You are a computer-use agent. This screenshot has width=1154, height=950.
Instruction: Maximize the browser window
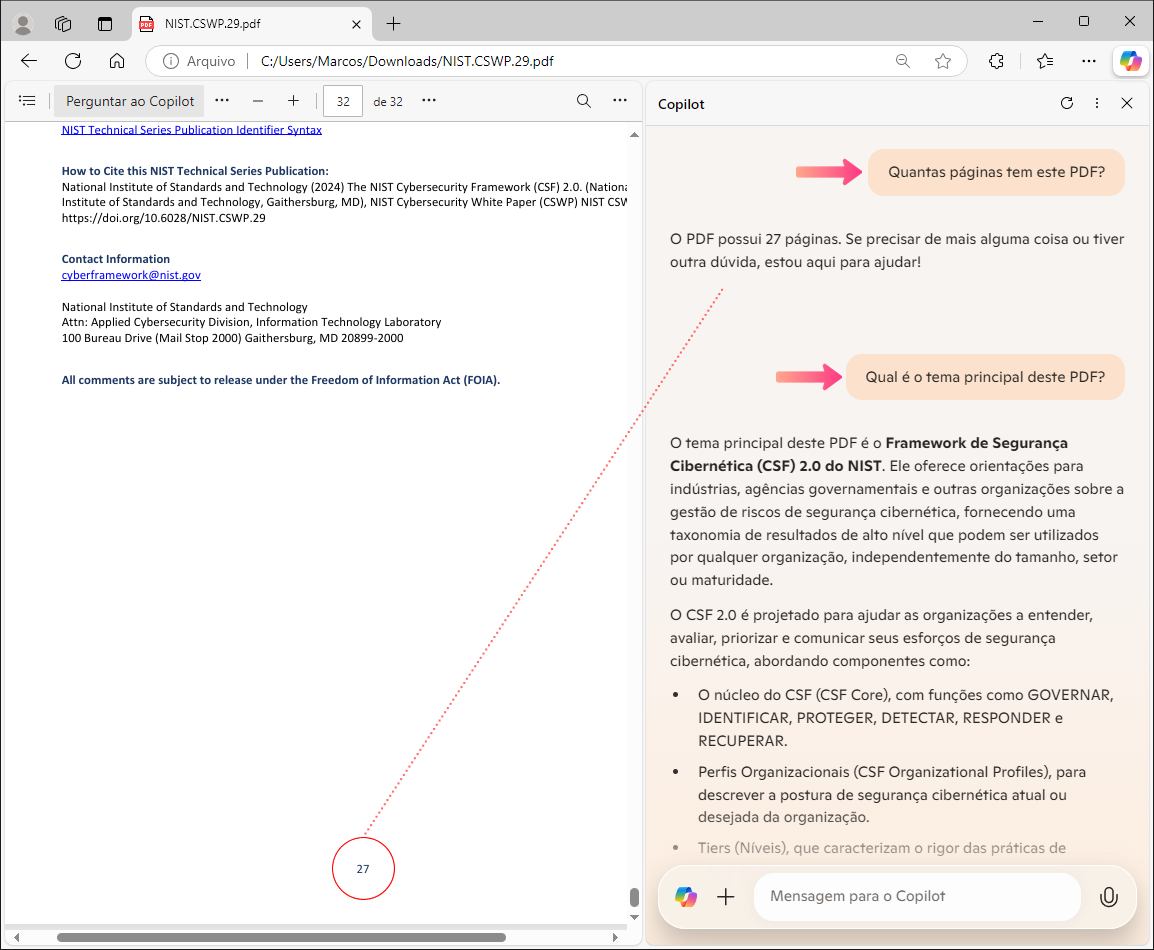click(1083, 21)
